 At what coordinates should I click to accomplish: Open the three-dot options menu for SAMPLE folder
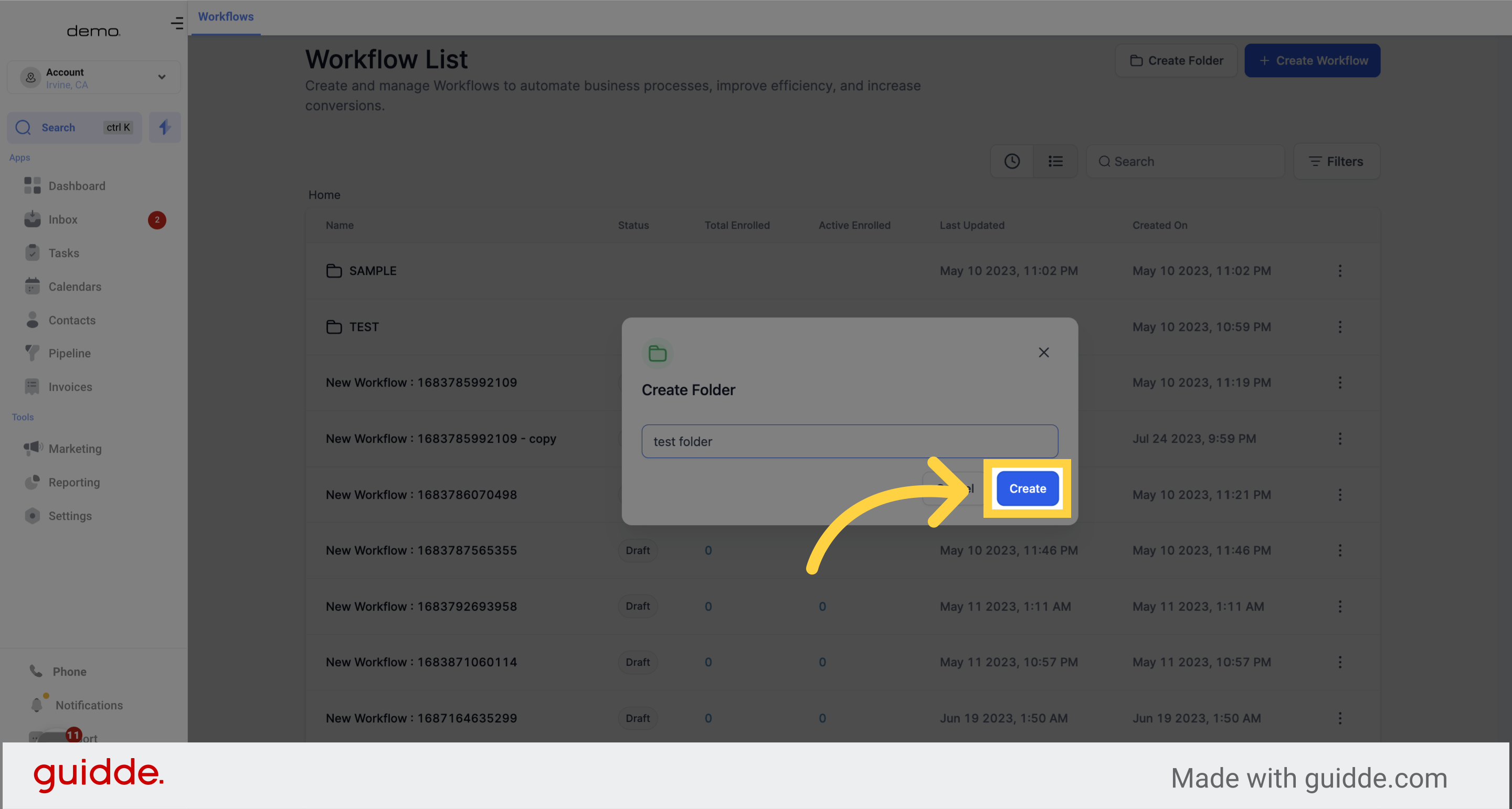tap(1340, 270)
